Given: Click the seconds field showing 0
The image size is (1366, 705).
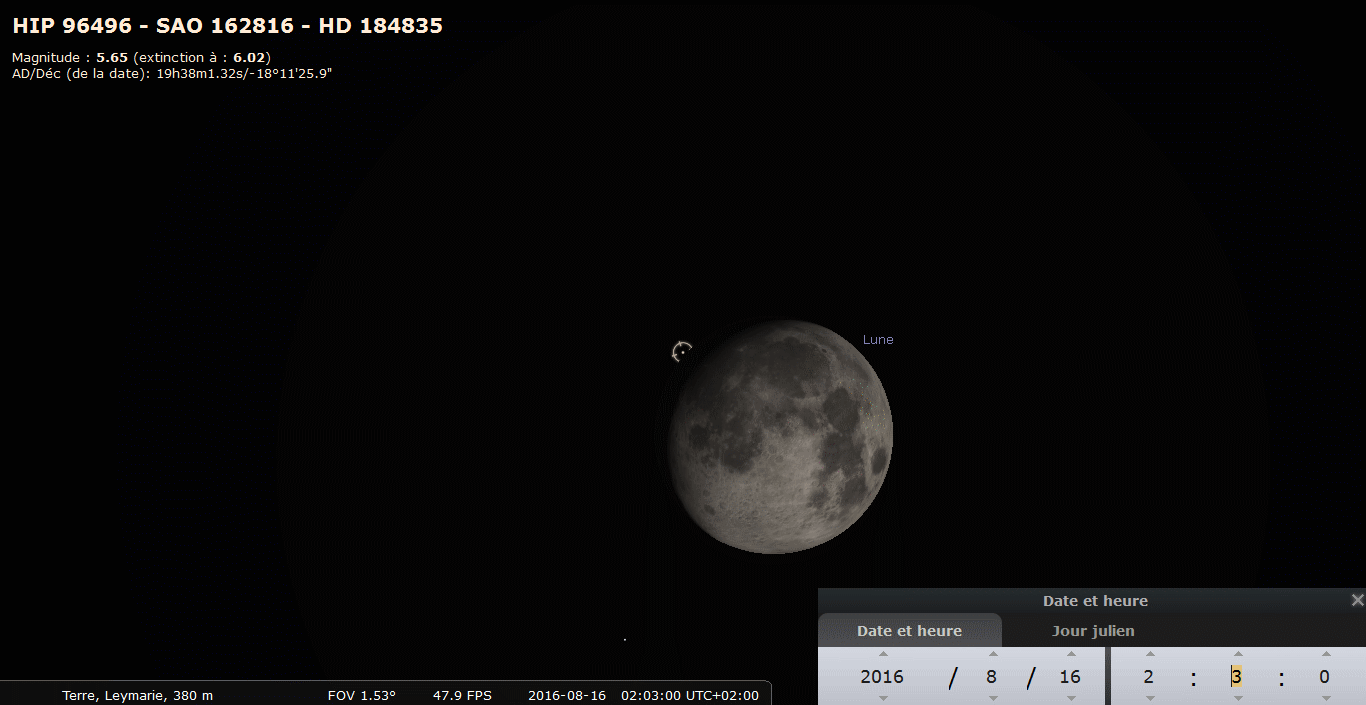Looking at the screenshot, I should coord(1324,677).
